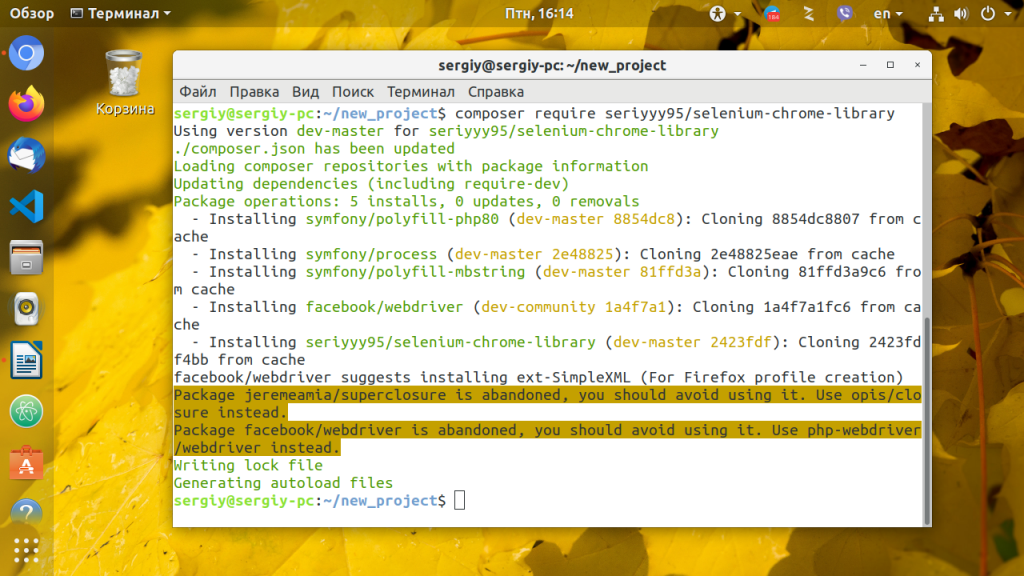Screen dimensions: 1024x576
Task: Launch Visual Studio Code from dock
Action: pyautogui.click(x=26, y=206)
